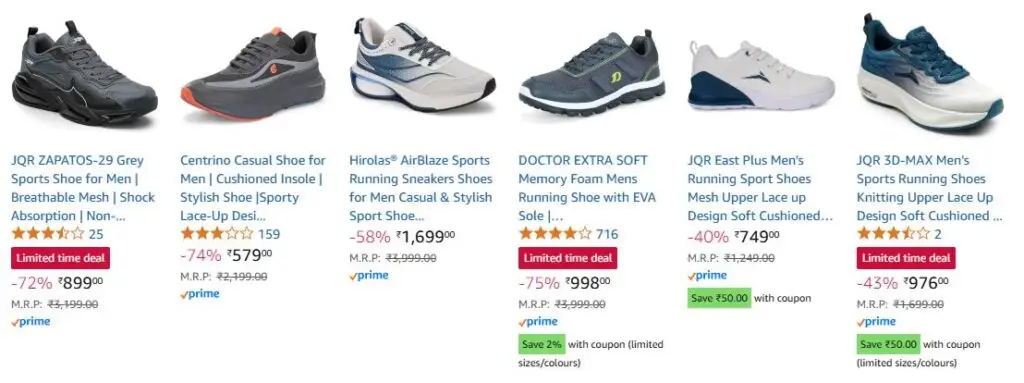This screenshot has width=1024, height=383.
Task: View the Hirolas AirBlaze sneaker image
Action: pyautogui.click(x=423, y=65)
